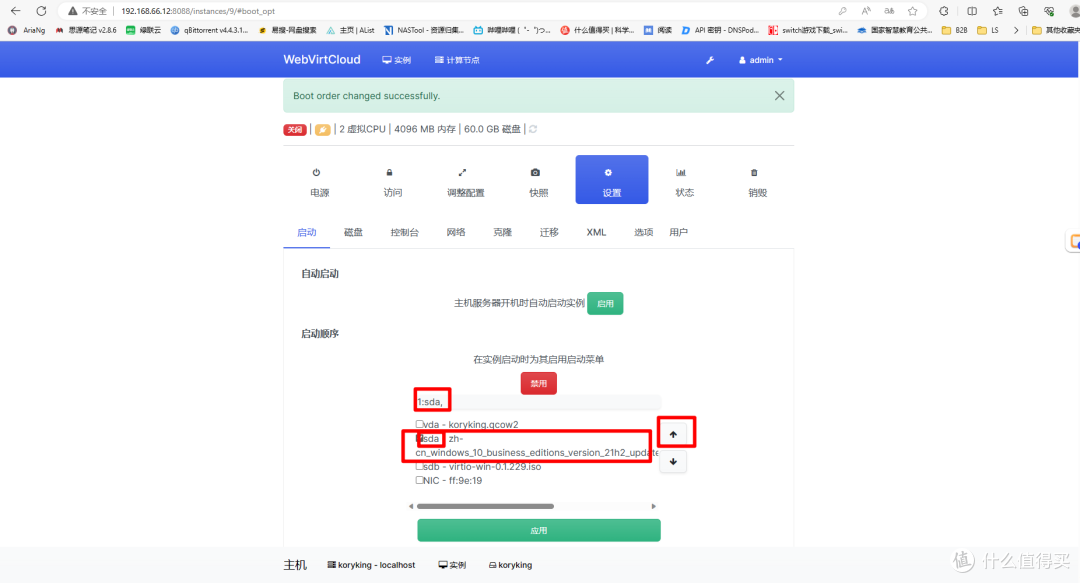Expand the bookmarks overflow chevron

click(x=1015, y=30)
